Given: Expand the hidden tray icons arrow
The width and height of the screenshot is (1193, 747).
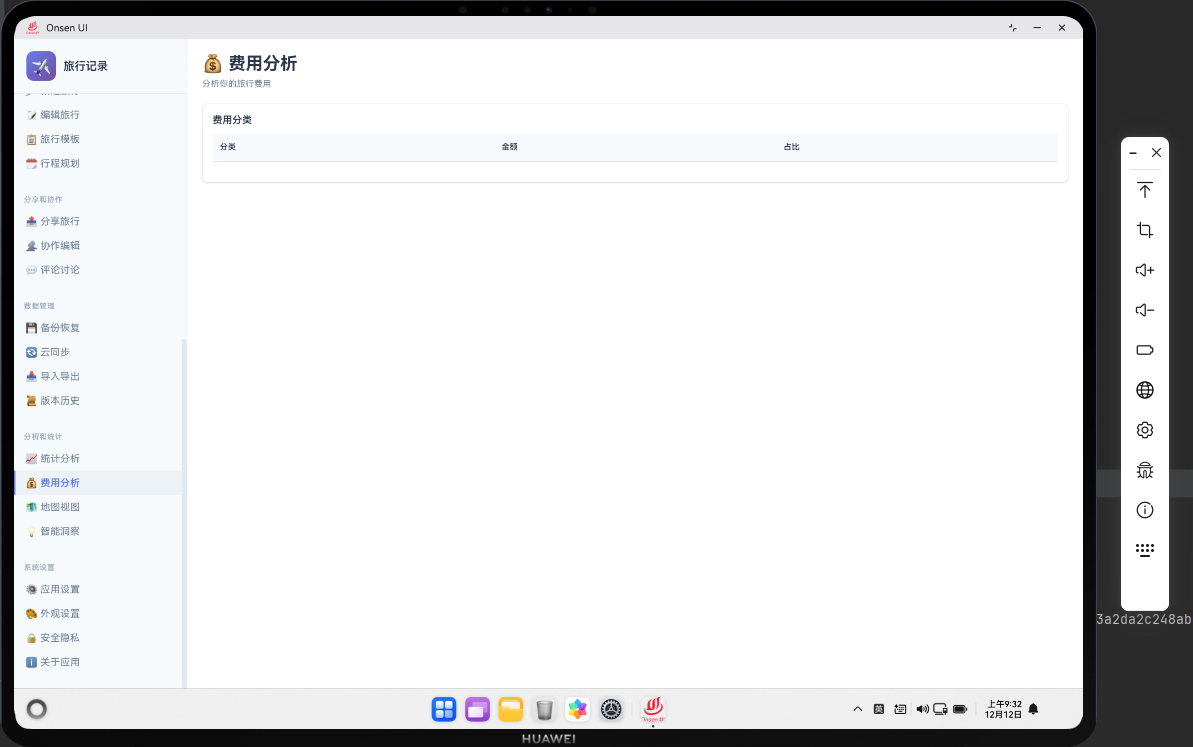Looking at the screenshot, I should coord(857,709).
